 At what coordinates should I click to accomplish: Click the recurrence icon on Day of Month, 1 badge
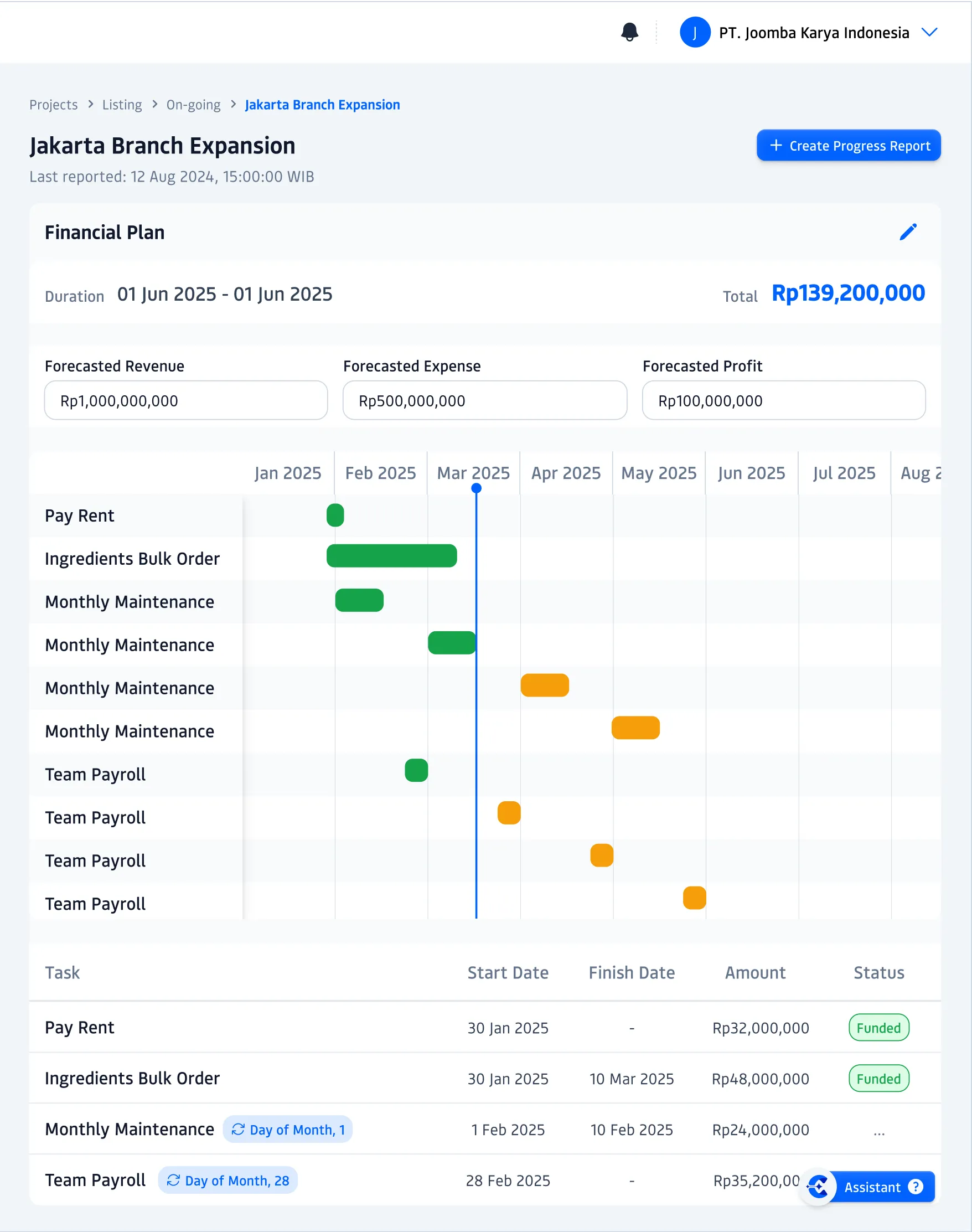tap(239, 1130)
